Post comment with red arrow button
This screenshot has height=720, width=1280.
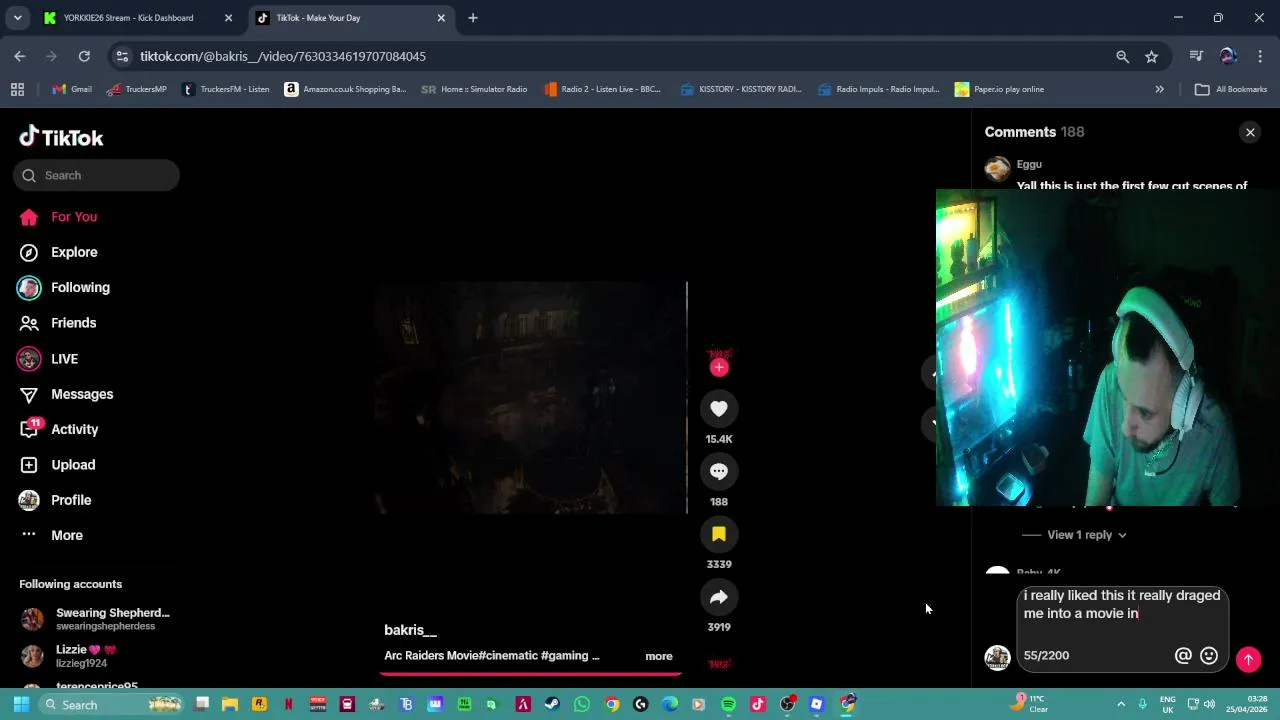coord(1248,659)
